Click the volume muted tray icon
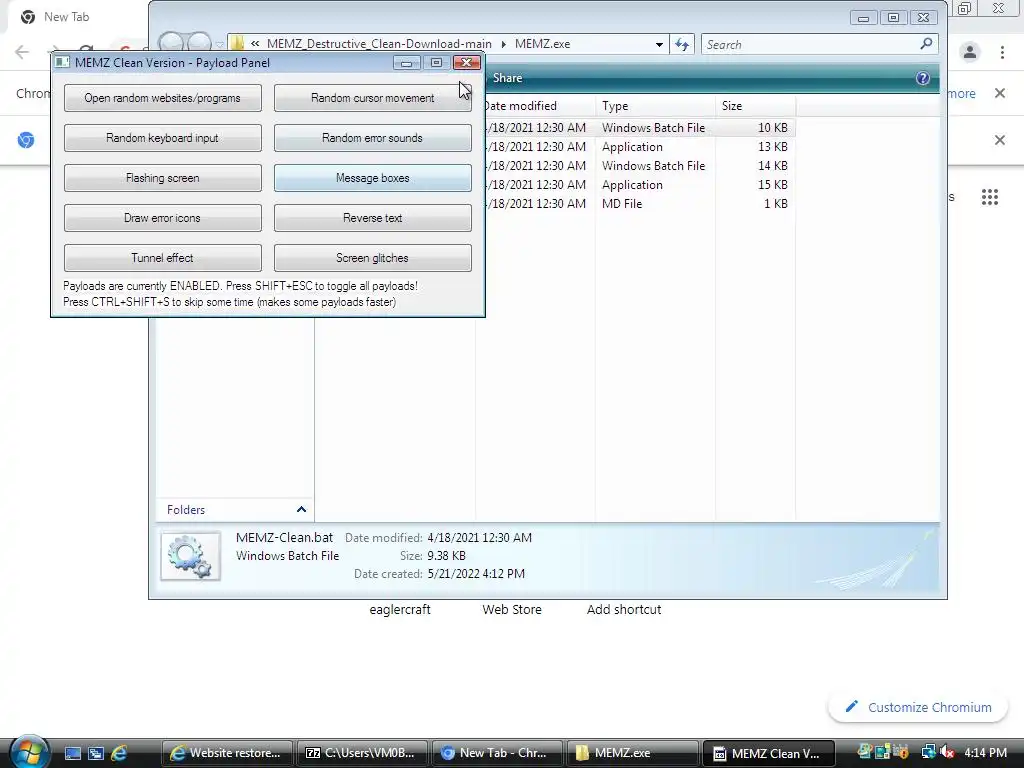 pos(948,752)
